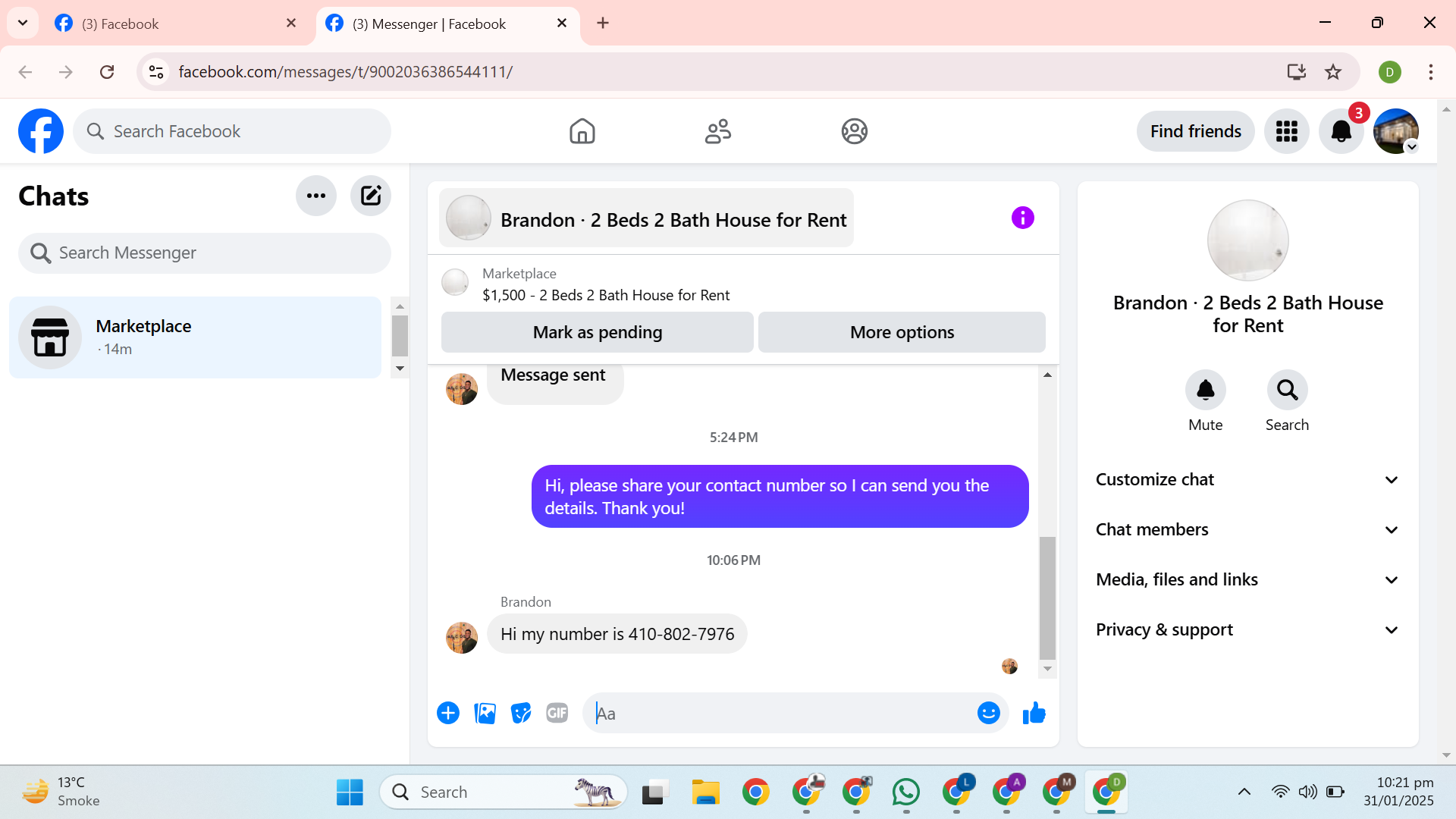Open the Windows Start menu
Screen dimensions: 1456x819
350,792
